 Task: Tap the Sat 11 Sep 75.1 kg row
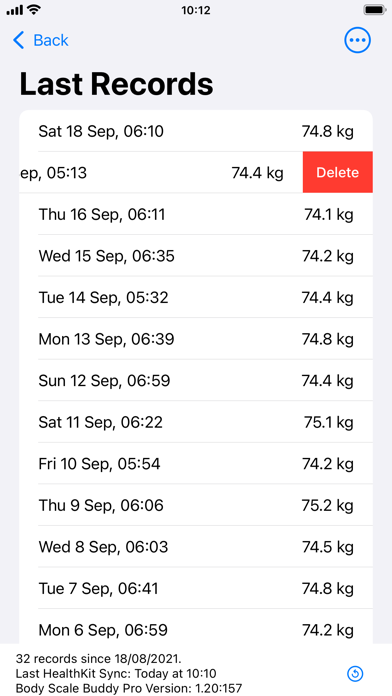[196, 422]
